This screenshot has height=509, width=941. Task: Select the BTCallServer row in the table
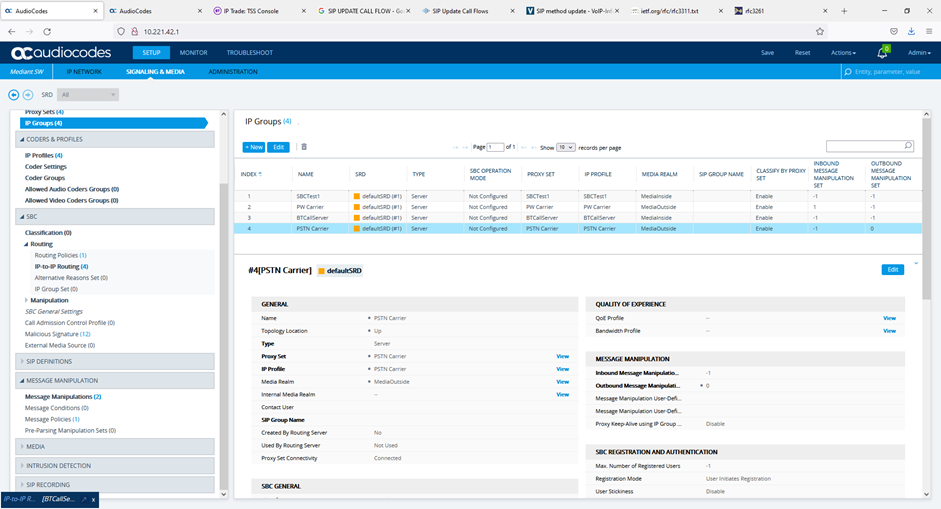(578, 218)
